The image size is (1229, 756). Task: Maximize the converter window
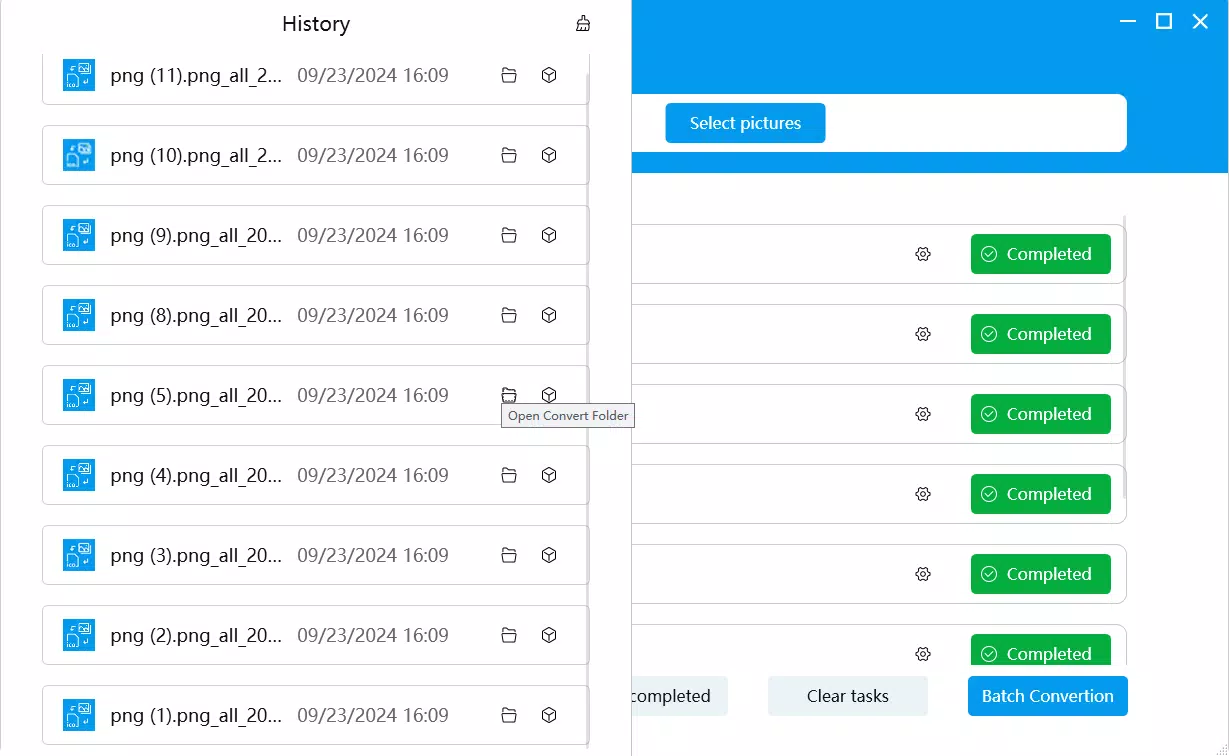point(1164,21)
